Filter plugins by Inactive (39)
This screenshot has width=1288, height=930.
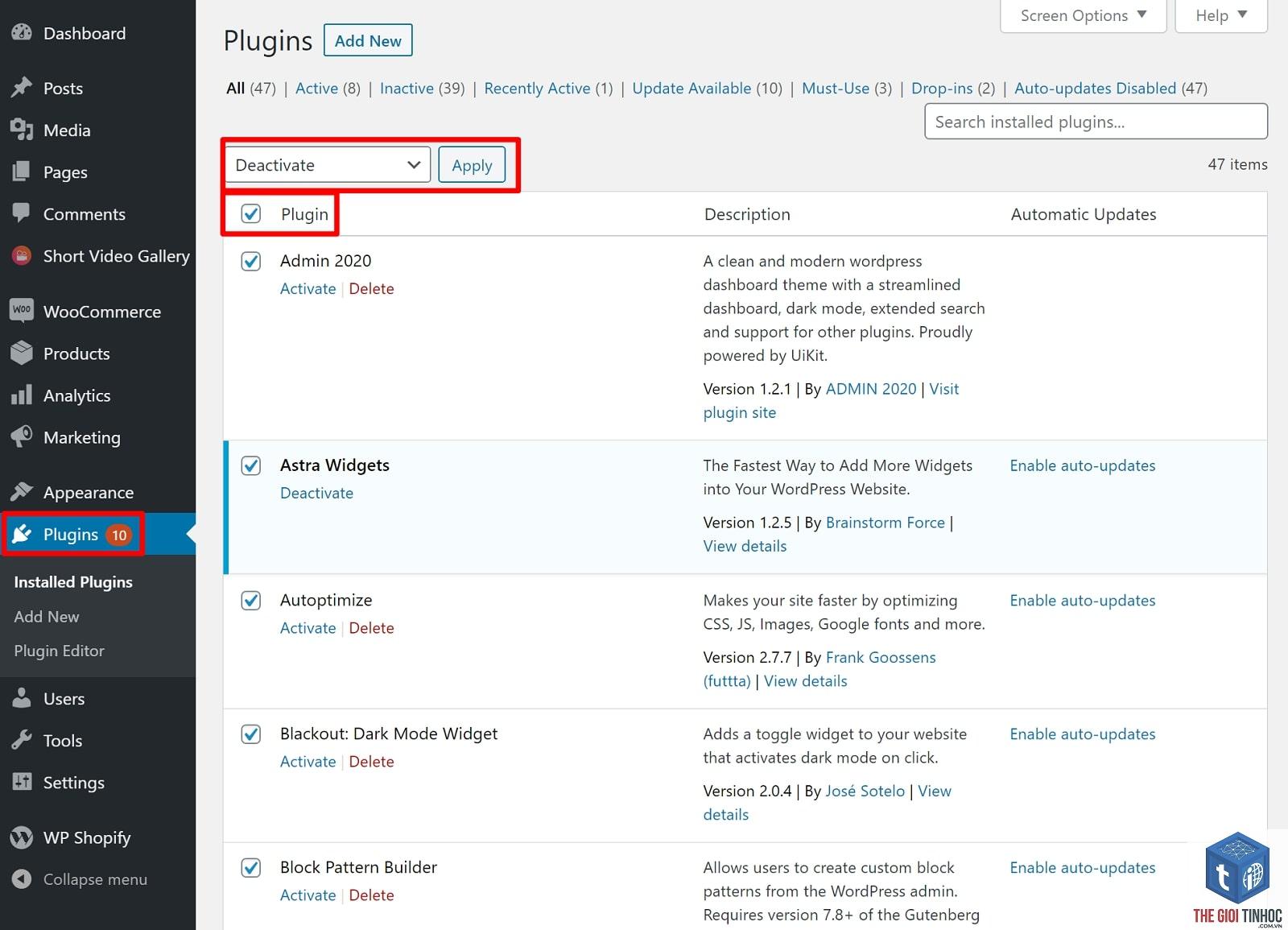(x=422, y=88)
